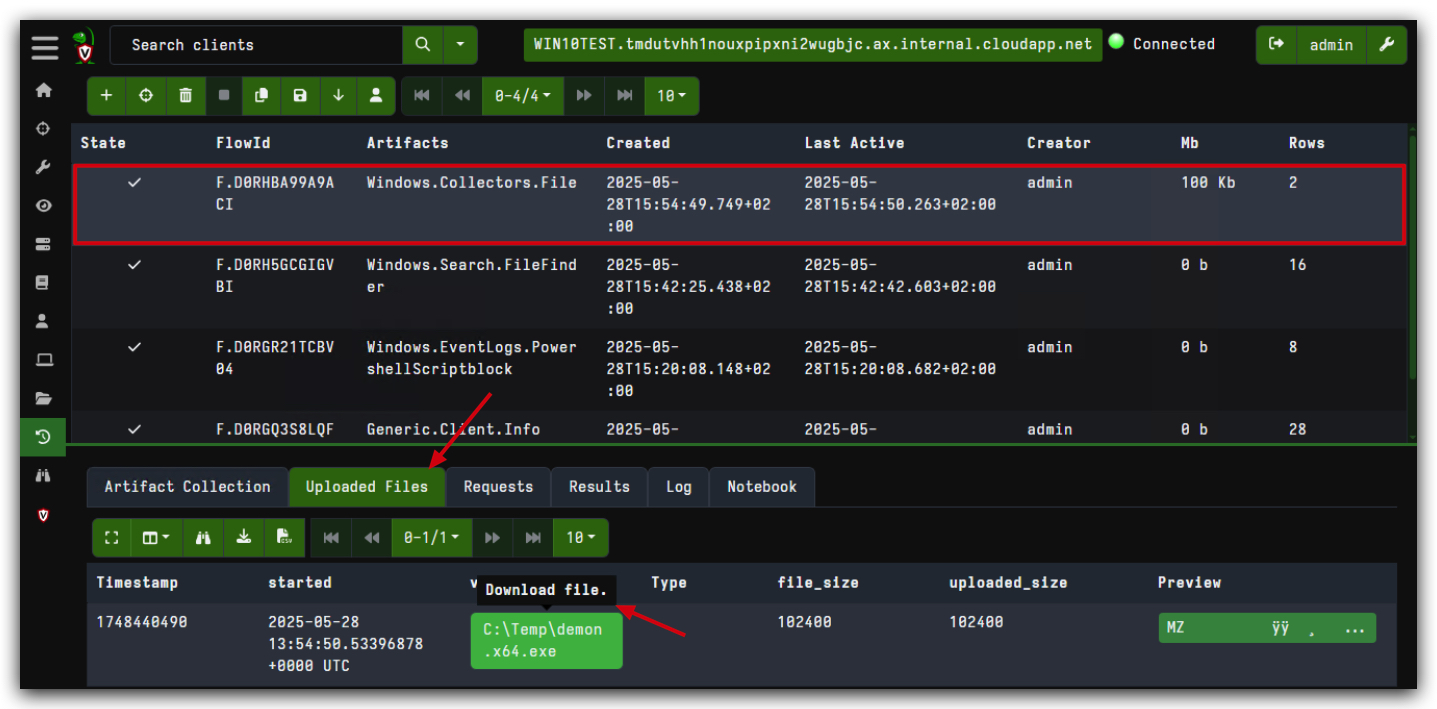Select the Windows.Search.FileFinder flow row

pyautogui.click(x=739, y=287)
